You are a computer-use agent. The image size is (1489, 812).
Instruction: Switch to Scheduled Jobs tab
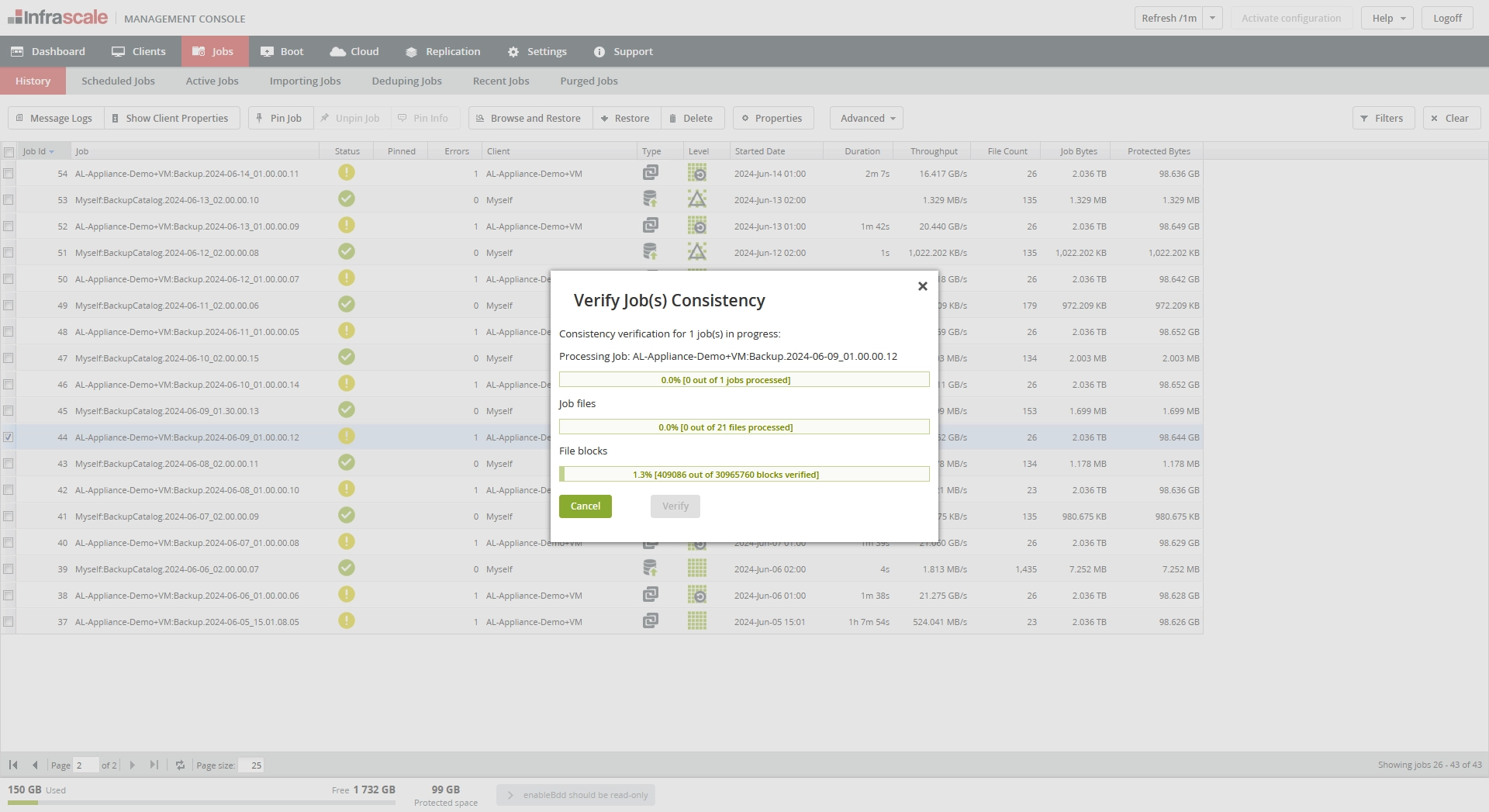(x=118, y=81)
